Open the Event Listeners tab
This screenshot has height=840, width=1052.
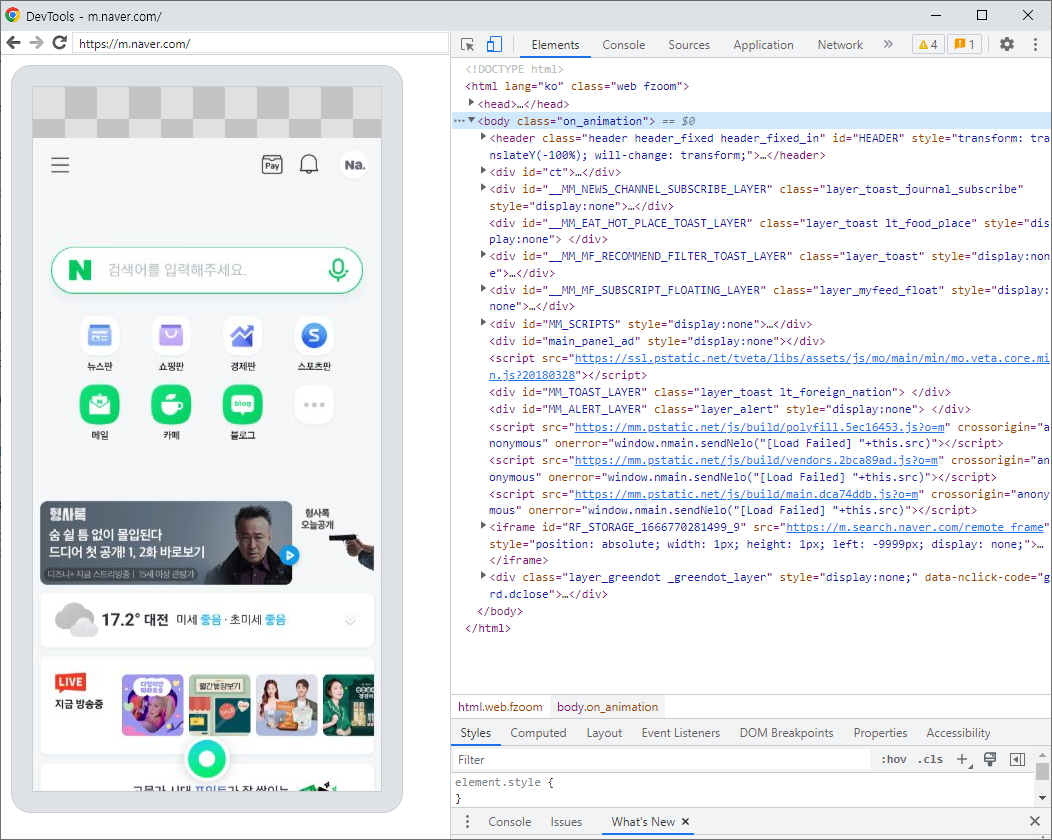(x=680, y=733)
